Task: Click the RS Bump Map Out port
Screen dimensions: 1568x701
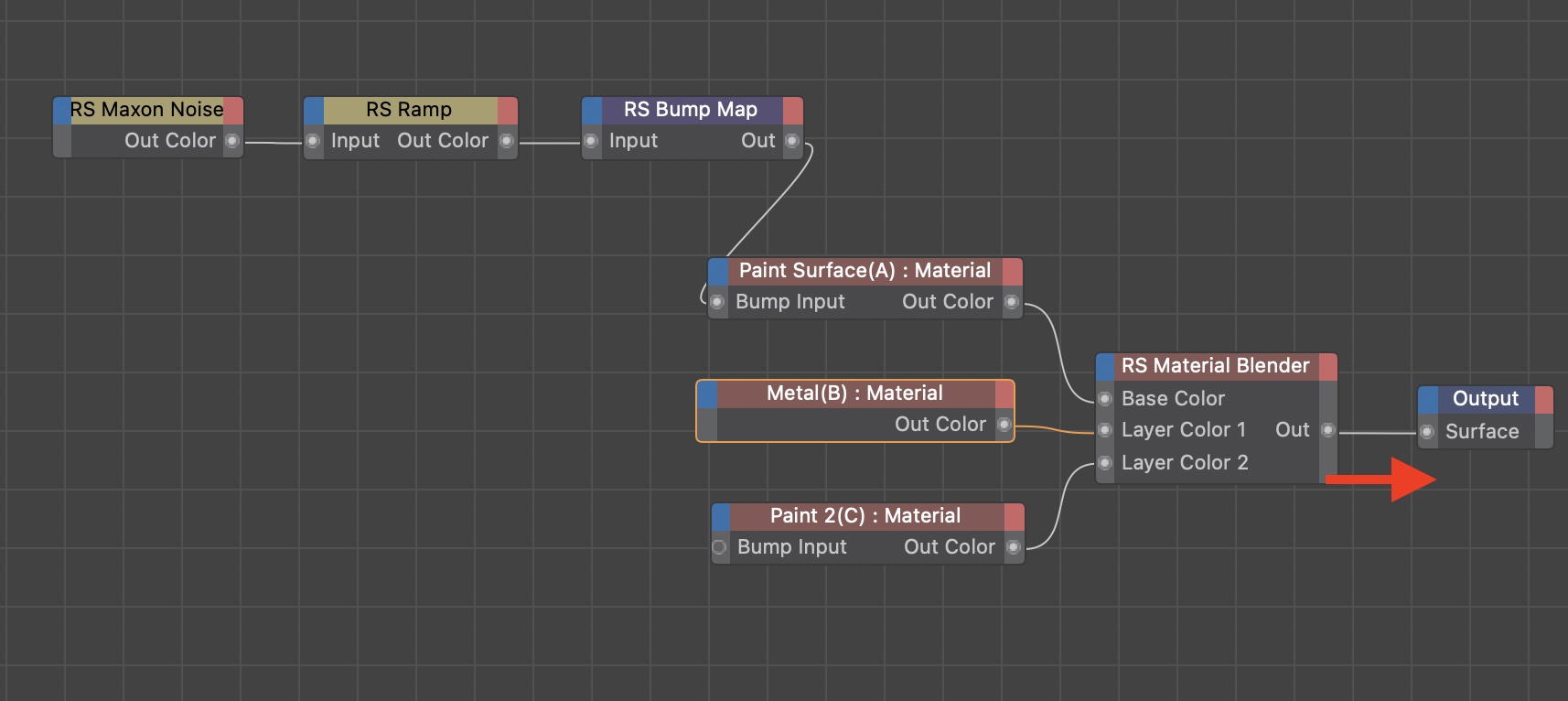Action: click(792, 141)
